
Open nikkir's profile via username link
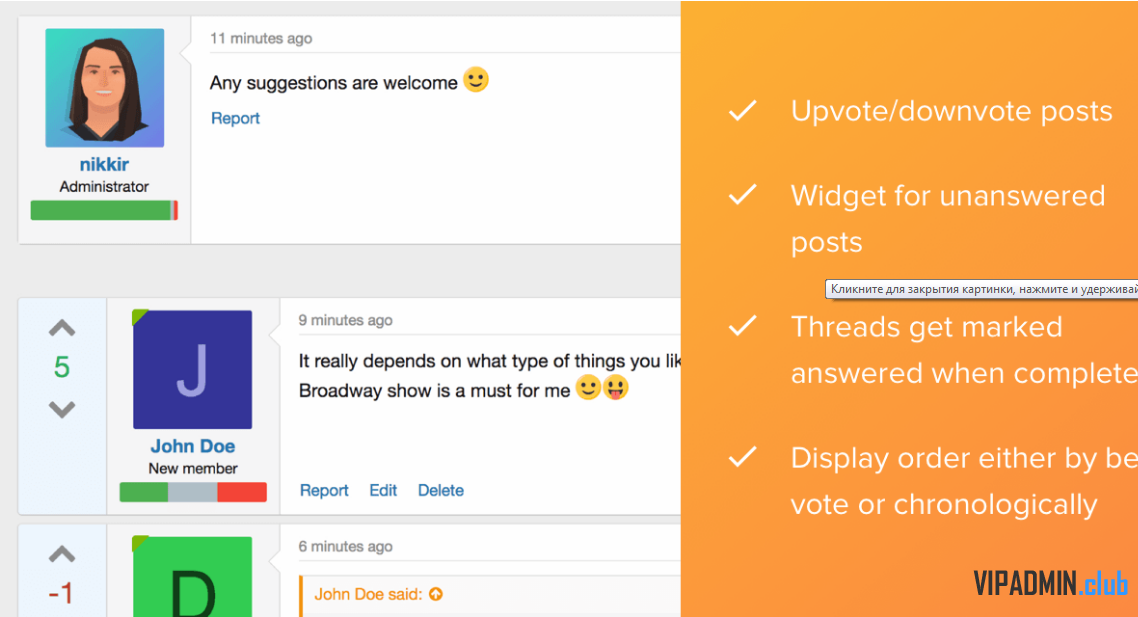pos(105,165)
